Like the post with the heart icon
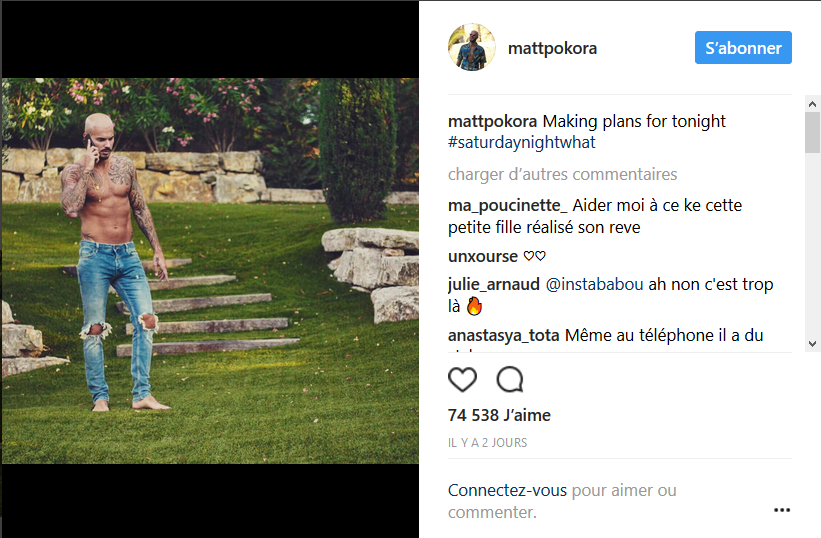 pyautogui.click(x=462, y=380)
